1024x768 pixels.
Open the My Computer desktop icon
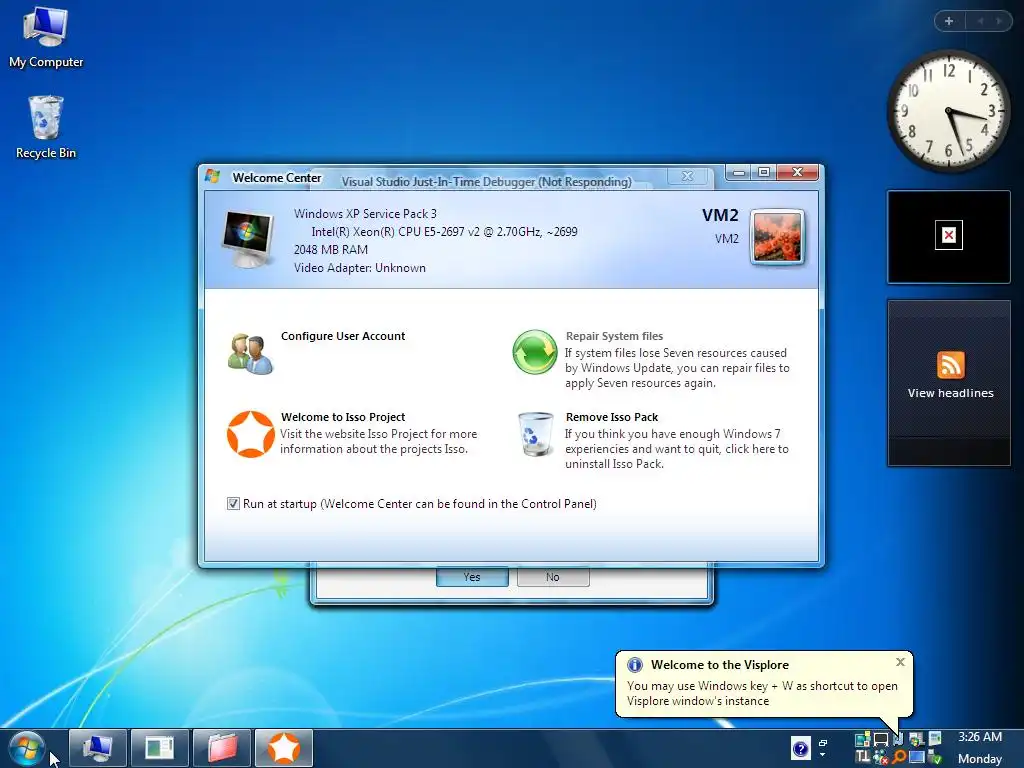pos(46,38)
